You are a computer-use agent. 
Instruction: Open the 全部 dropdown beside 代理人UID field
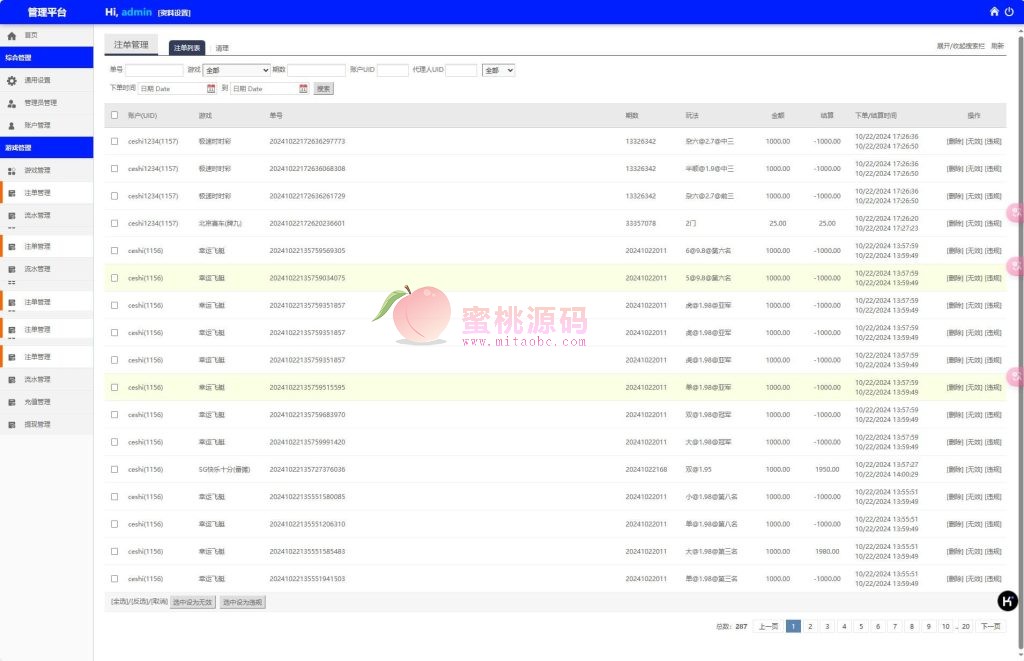click(x=498, y=70)
